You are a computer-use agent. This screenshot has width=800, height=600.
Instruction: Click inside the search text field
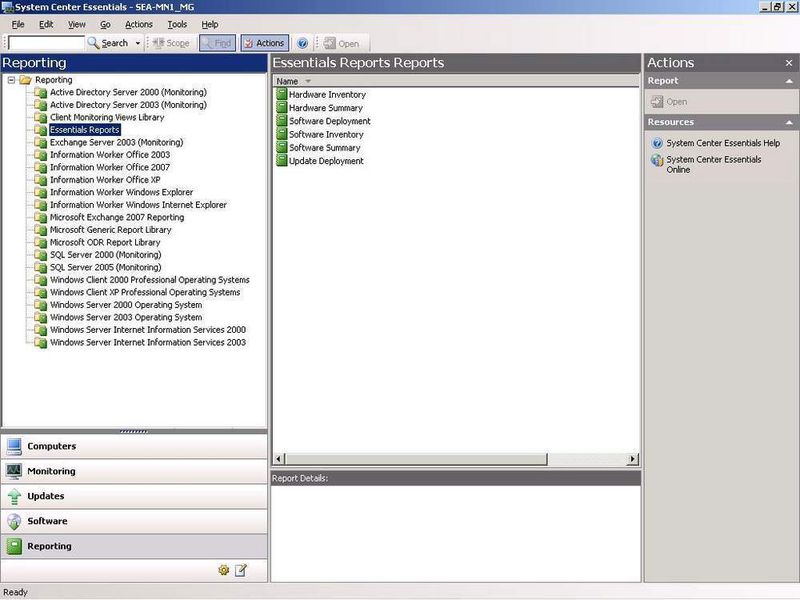click(46, 43)
